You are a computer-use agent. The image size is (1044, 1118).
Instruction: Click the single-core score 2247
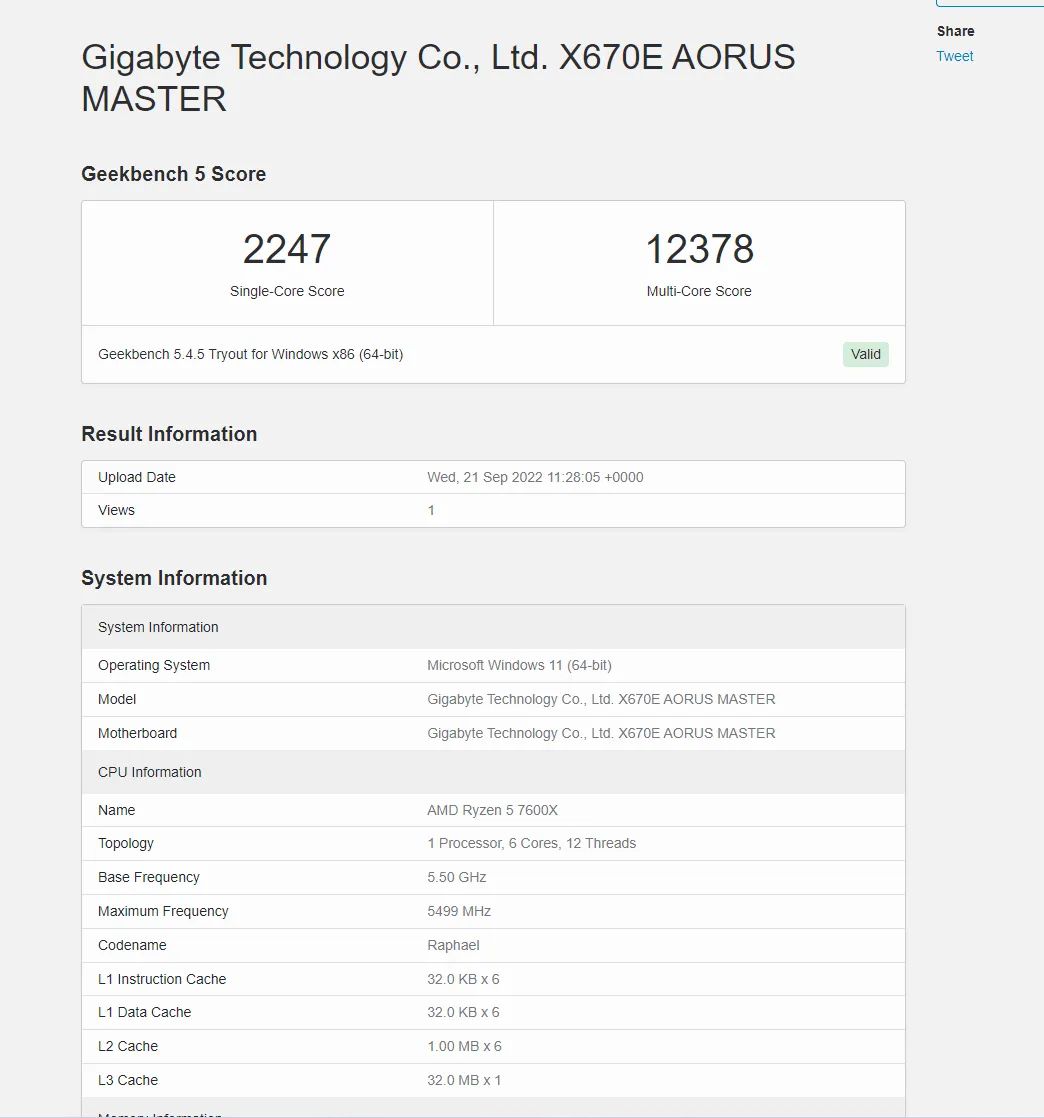(x=287, y=250)
